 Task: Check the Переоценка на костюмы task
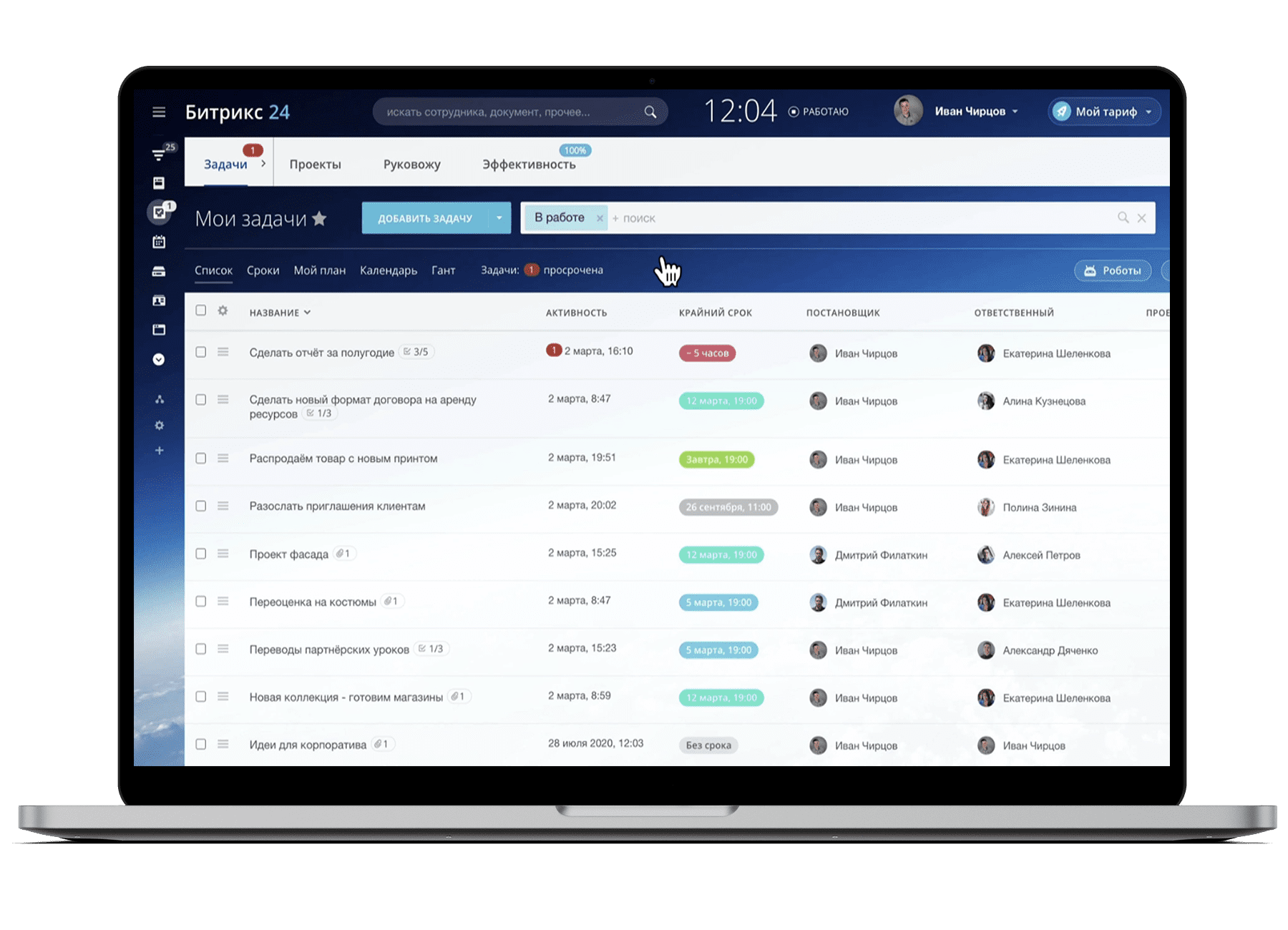pyautogui.click(x=201, y=601)
